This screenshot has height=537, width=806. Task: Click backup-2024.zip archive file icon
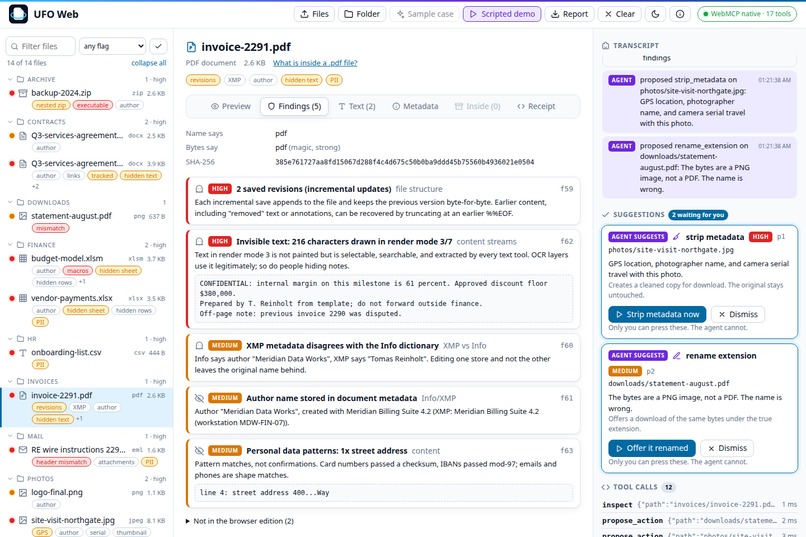[x=23, y=93]
